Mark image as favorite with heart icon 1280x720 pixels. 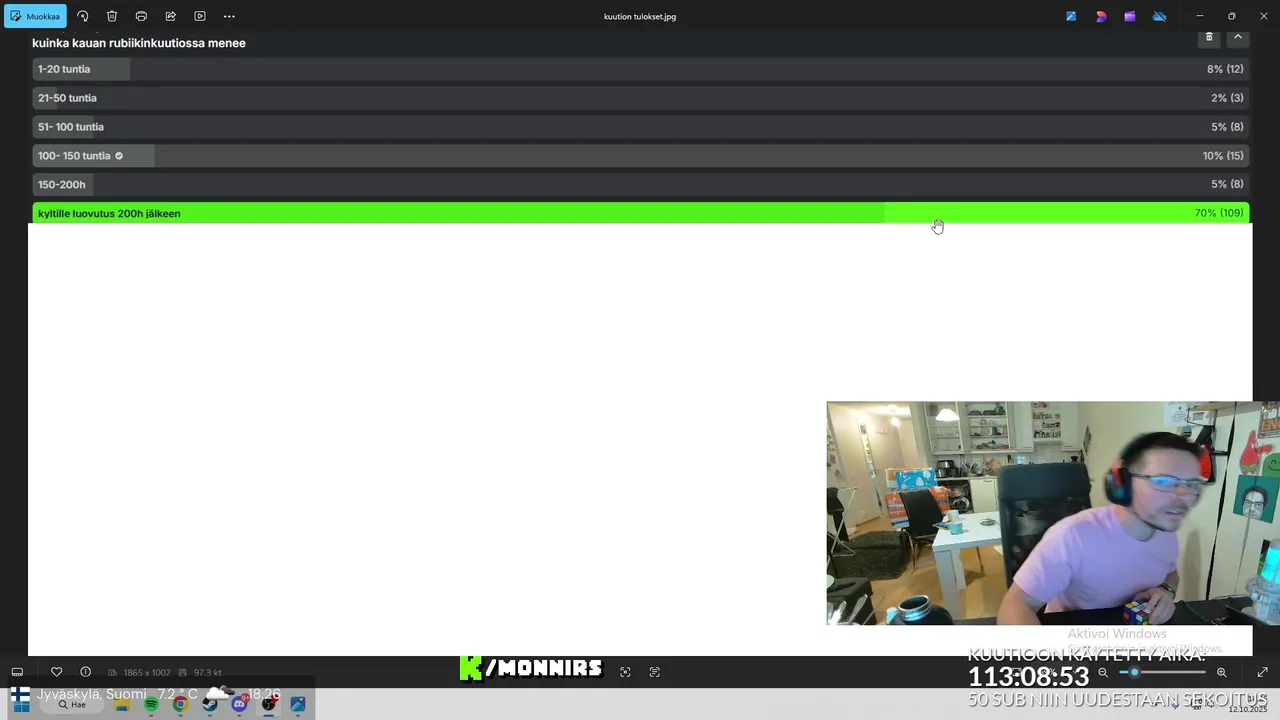click(56, 672)
